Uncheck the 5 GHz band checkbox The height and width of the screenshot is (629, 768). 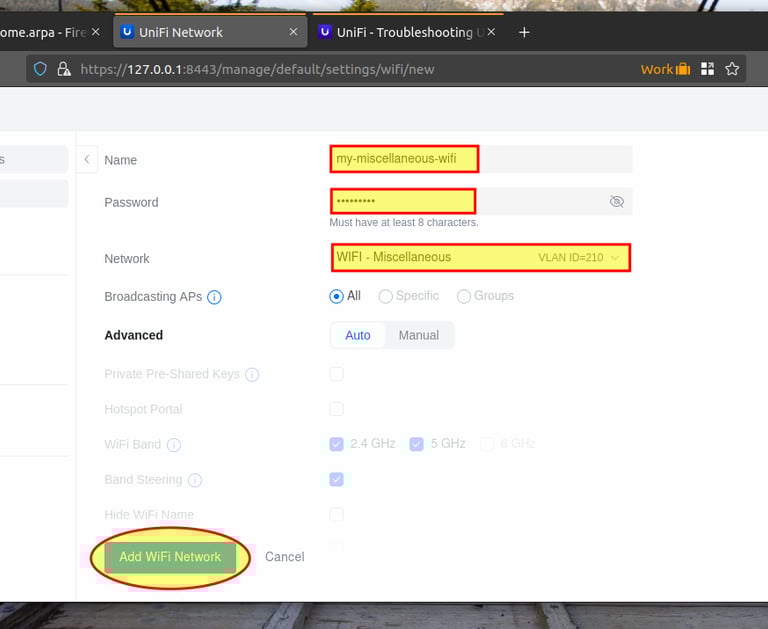click(x=416, y=444)
